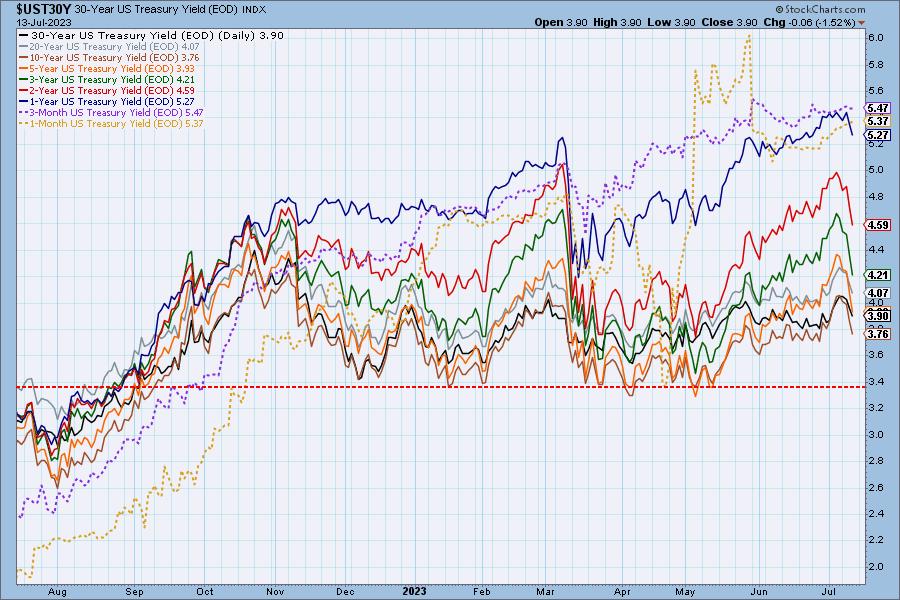Click the $UST30Y ticker symbol title

click(44, 10)
